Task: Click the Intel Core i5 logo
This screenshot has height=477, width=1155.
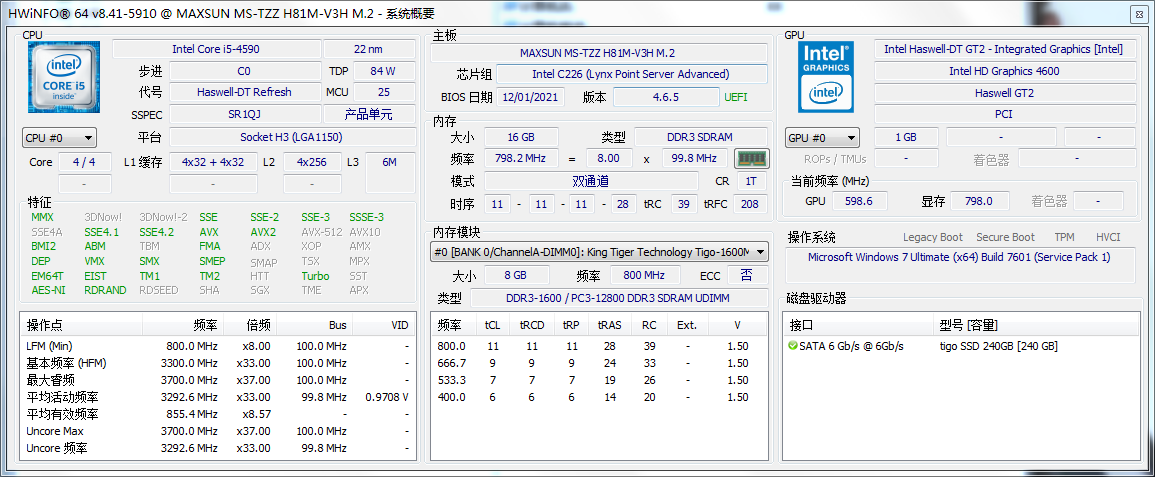Action: 63,78
